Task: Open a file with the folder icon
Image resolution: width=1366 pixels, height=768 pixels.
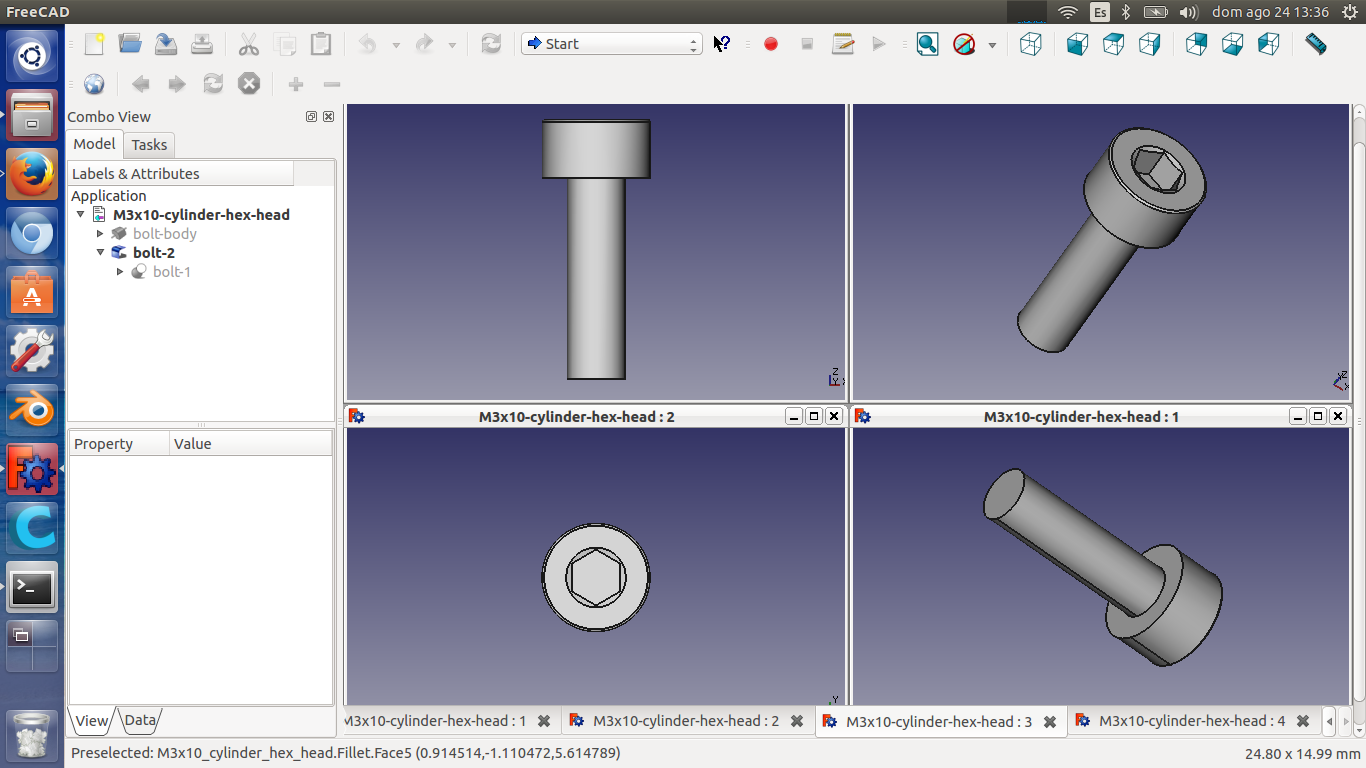Action: (130, 44)
